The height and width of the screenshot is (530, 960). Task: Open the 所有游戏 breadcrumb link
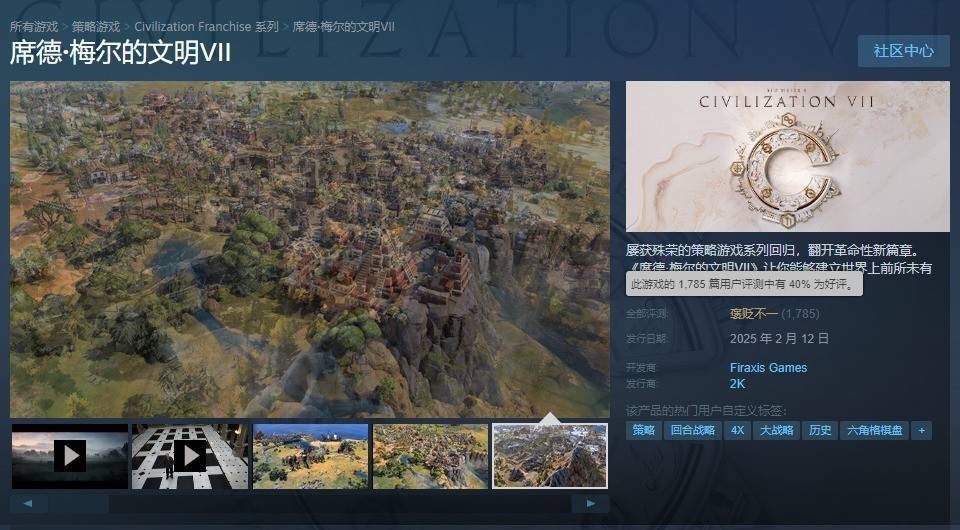(x=34, y=27)
